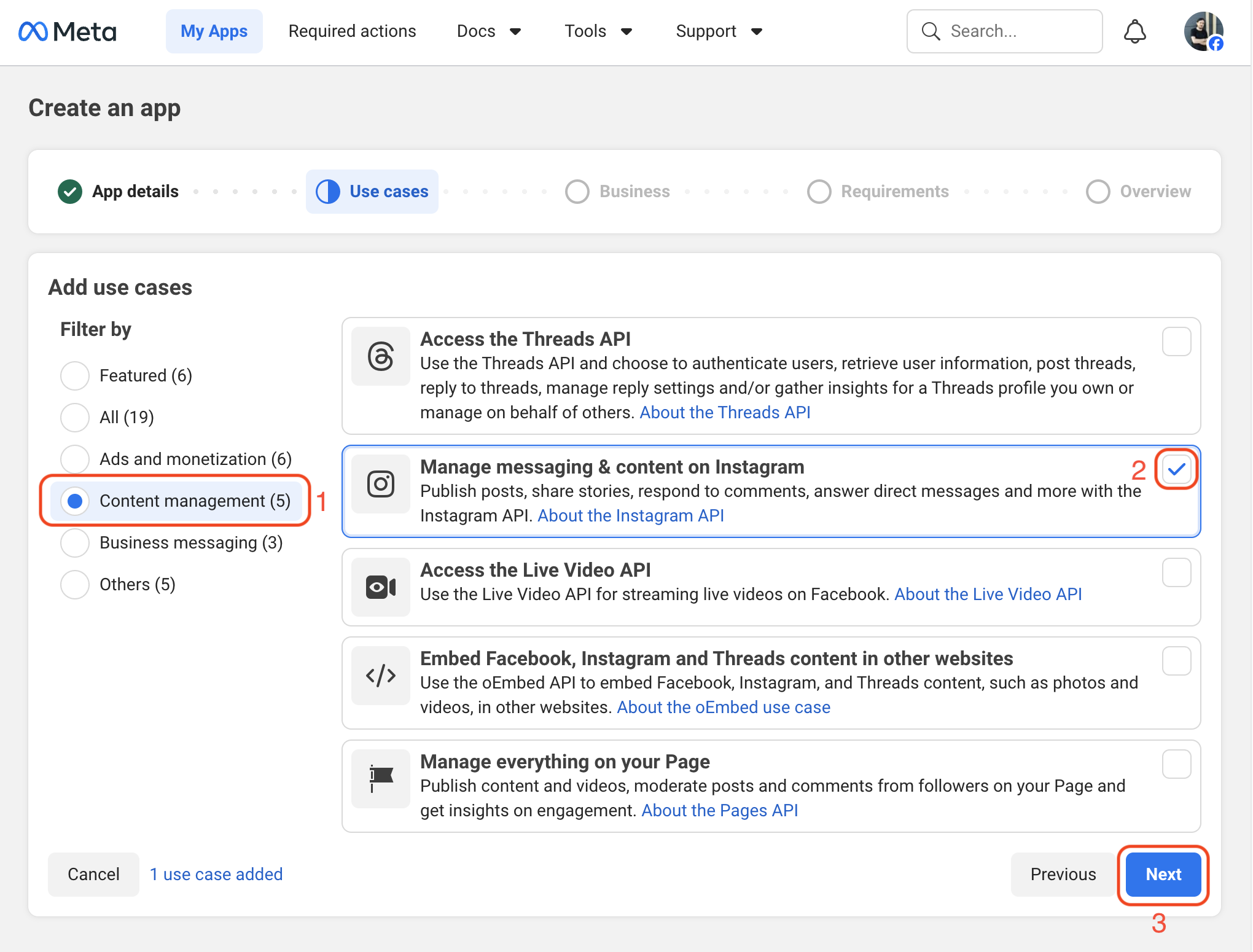The image size is (1253, 952).
Task: Select the Featured (6) filter radio button
Action: pyautogui.click(x=75, y=376)
